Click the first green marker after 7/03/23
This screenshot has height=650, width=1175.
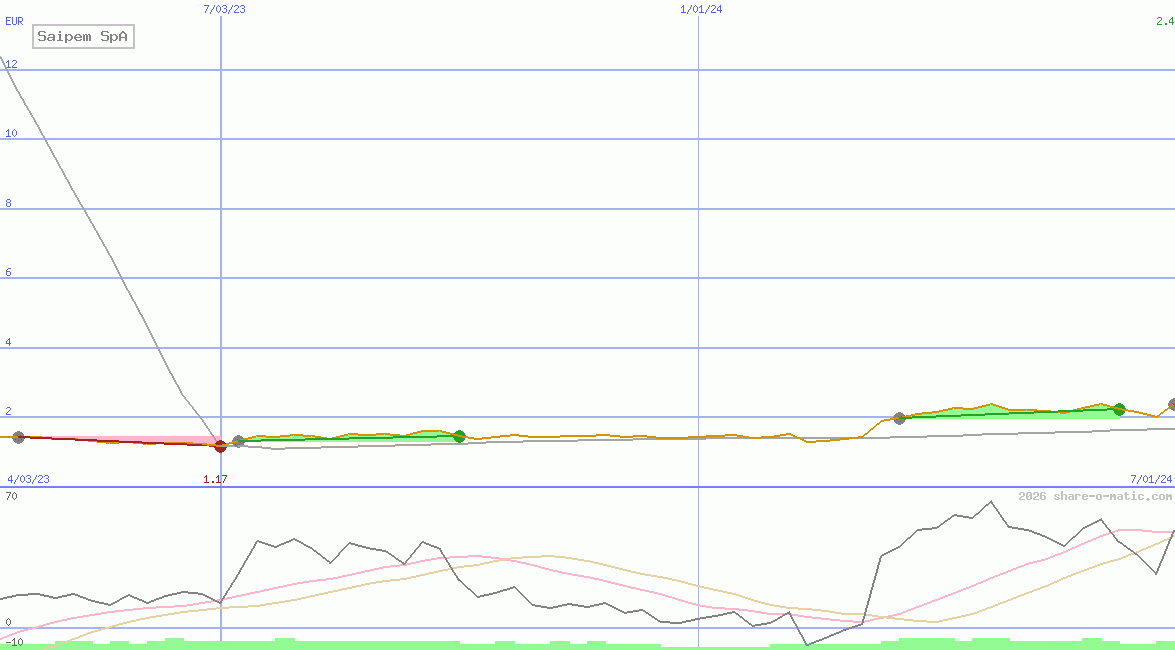click(x=459, y=436)
